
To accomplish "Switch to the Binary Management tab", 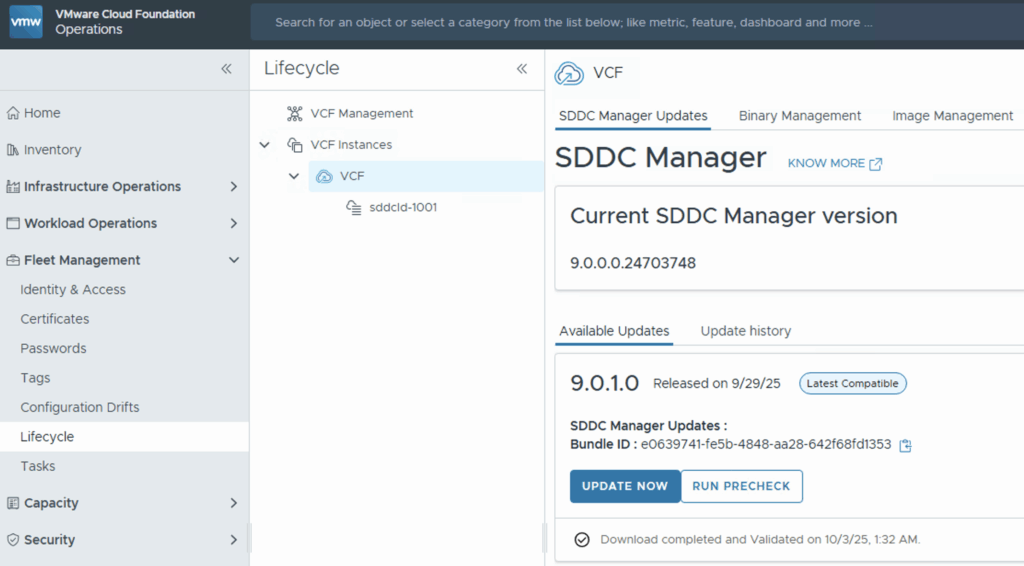I will click(799, 116).
